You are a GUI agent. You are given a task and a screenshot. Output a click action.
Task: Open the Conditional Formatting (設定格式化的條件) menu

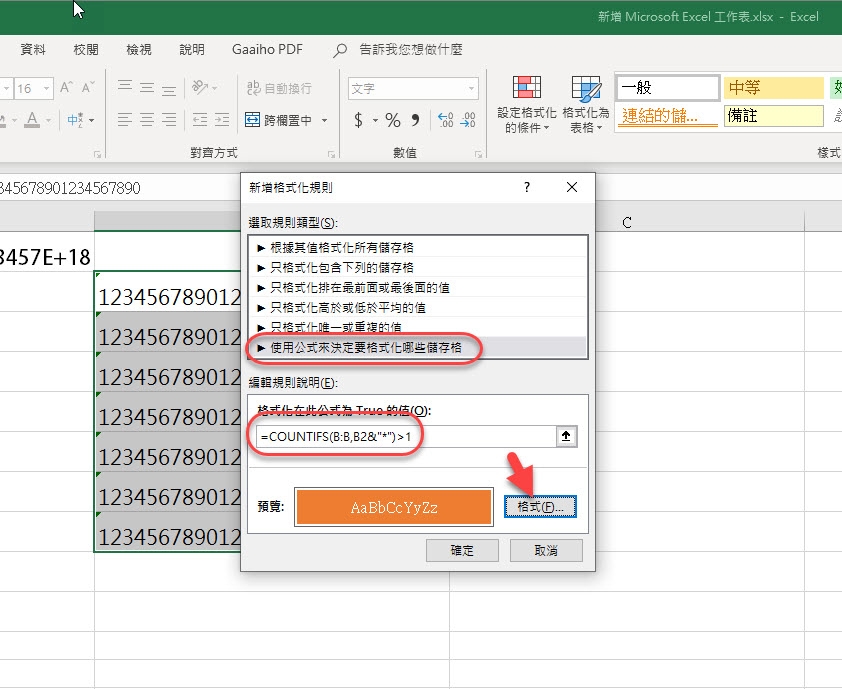click(x=526, y=103)
